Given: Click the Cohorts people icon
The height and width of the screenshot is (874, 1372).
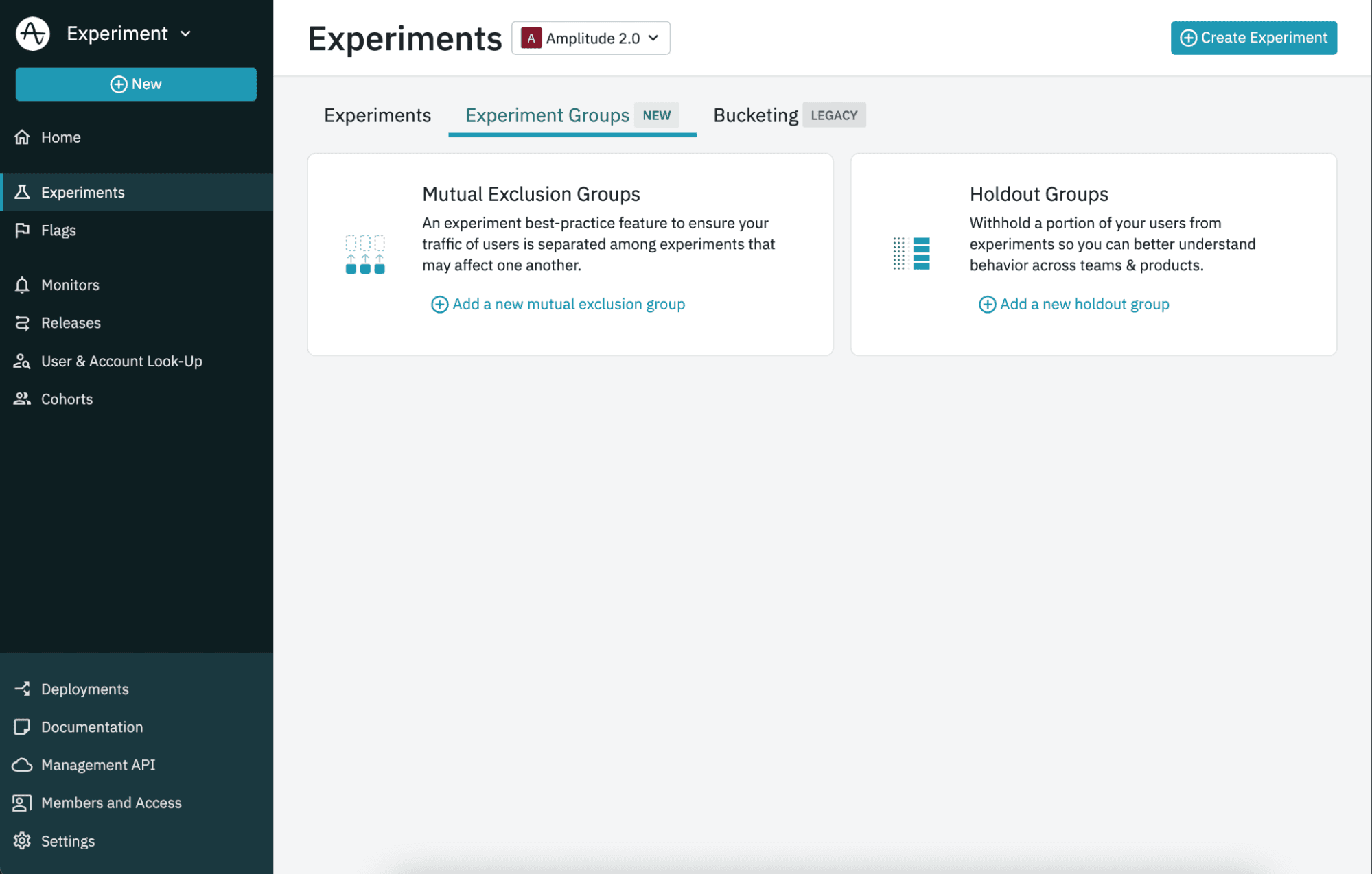Looking at the screenshot, I should tap(22, 399).
